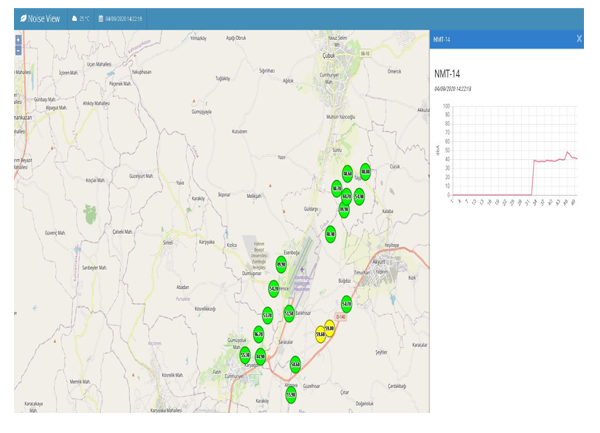600x433 pixels.
Task: Click the pink noise line peak in chart
Action: [567, 152]
